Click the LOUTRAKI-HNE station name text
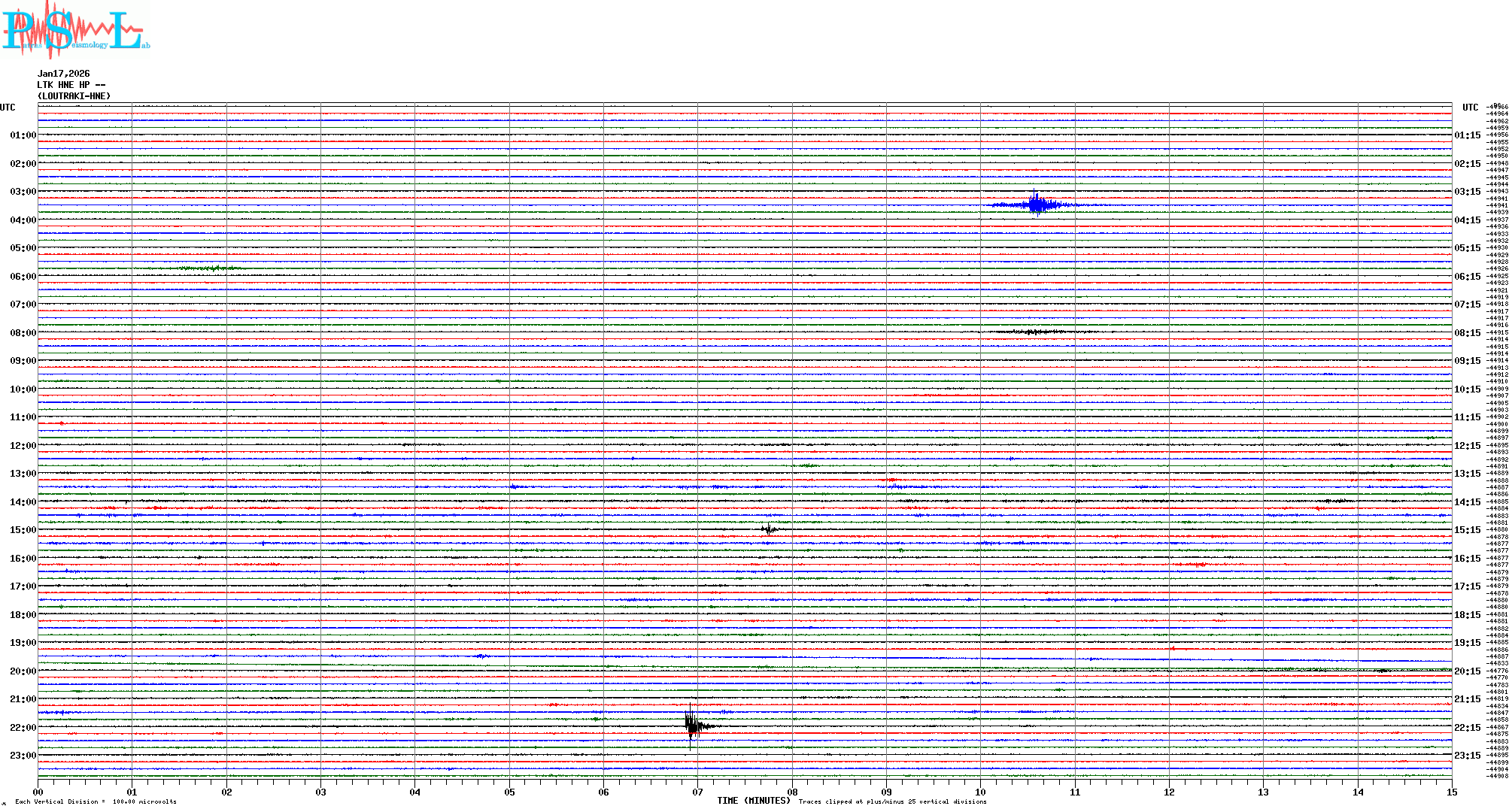Screen dimensions: 1512x812 pos(74,96)
